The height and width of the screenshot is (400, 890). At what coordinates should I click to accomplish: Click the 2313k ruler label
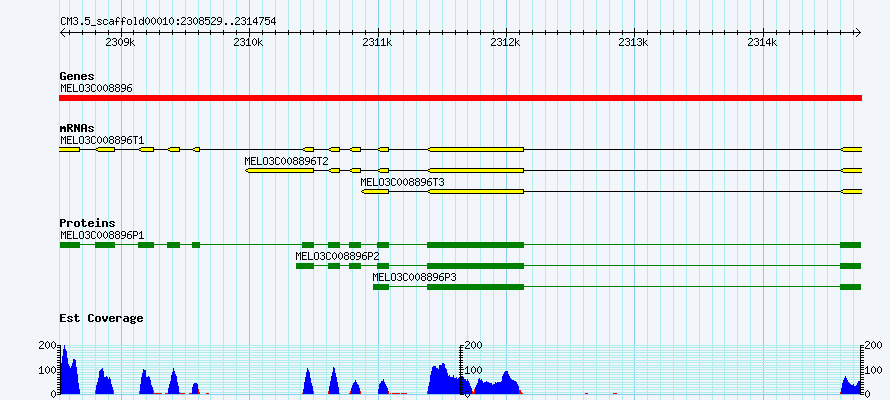(635, 42)
